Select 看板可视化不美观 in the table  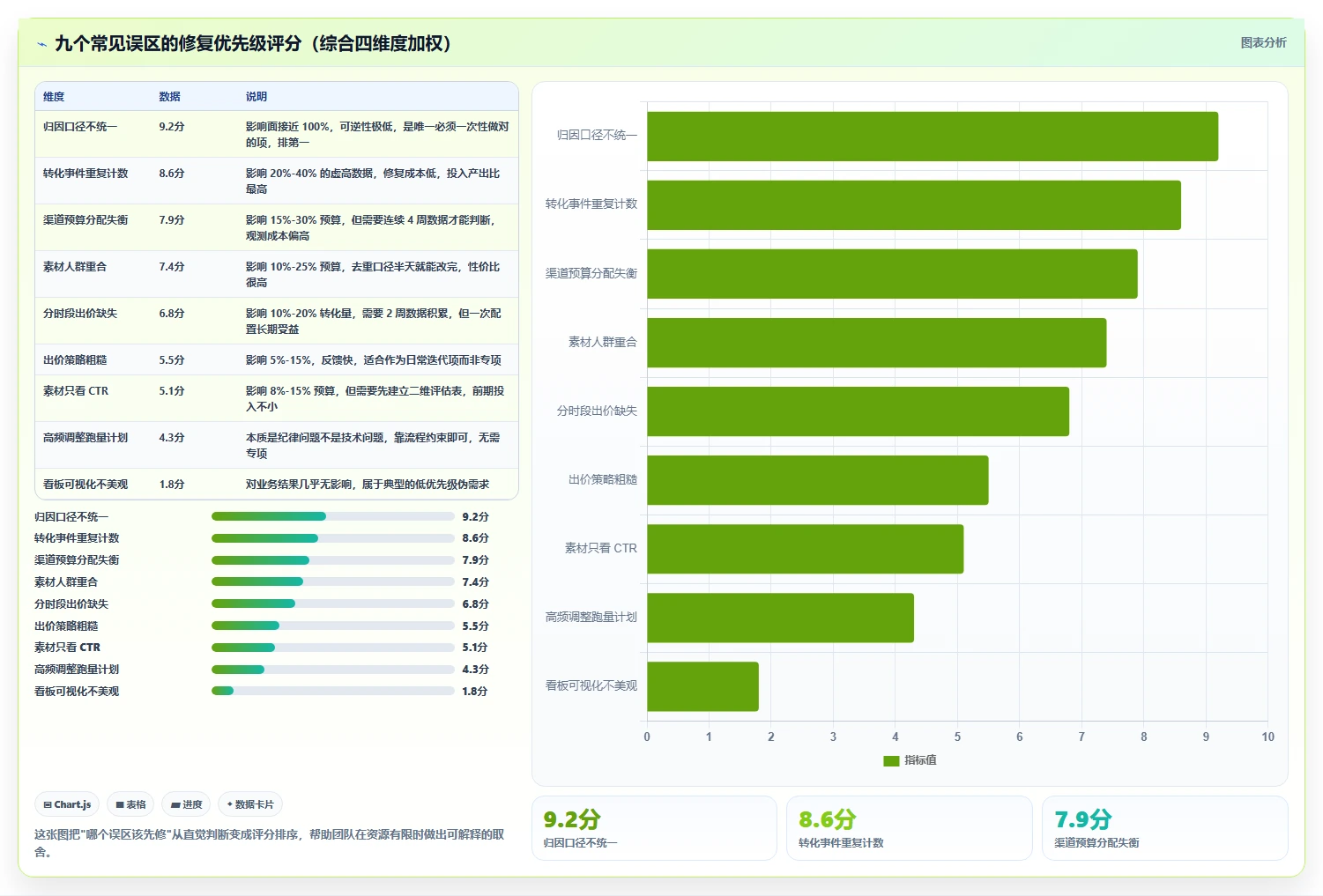click(85, 485)
